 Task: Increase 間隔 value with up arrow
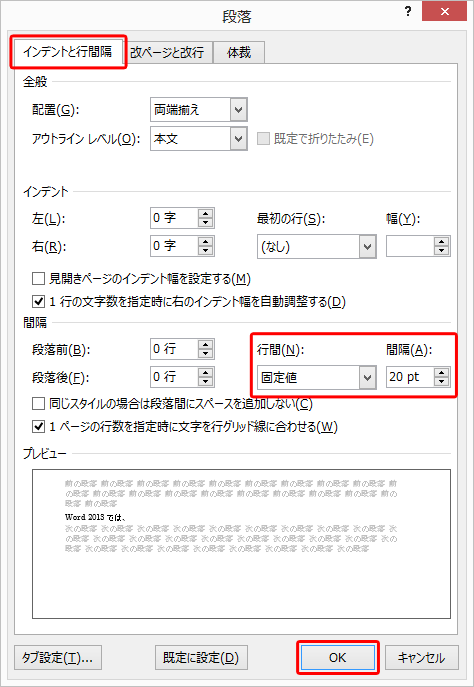tap(442, 372)
